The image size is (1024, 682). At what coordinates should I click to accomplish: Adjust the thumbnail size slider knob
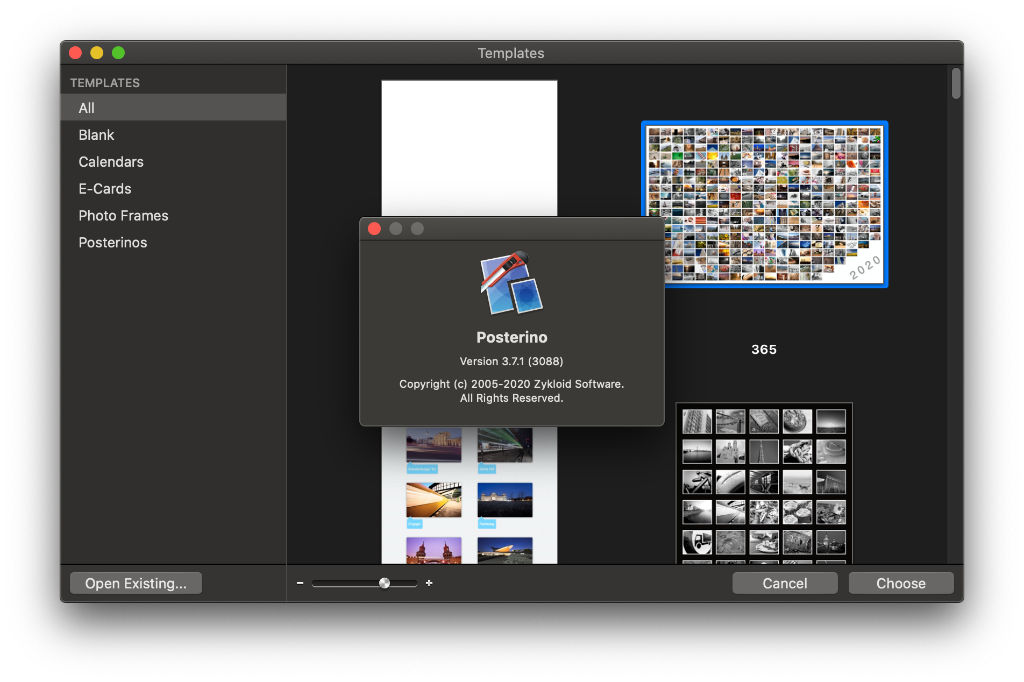point(385,583)
